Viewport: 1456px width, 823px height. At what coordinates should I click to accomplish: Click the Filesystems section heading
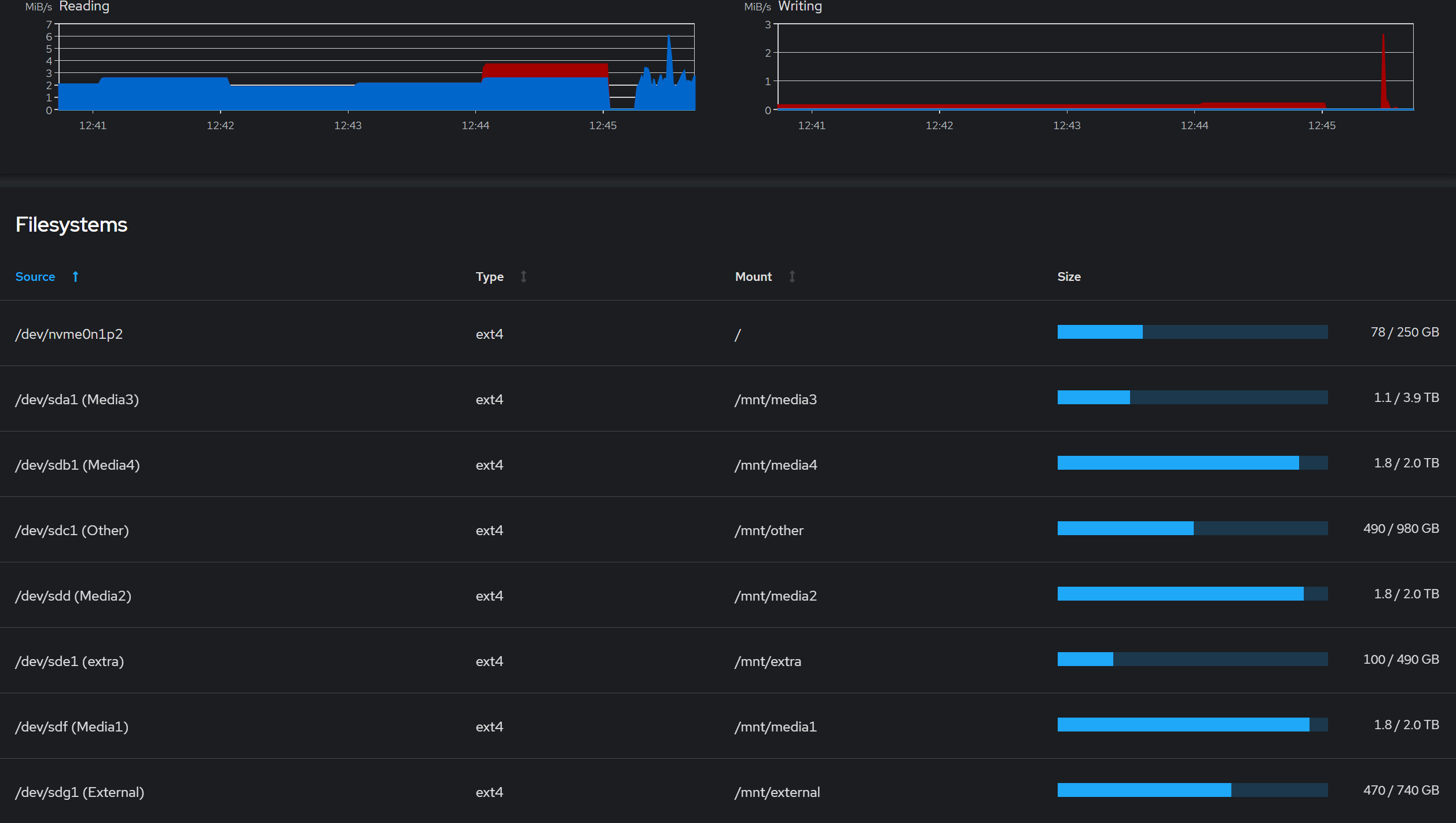click(x=71, y=225)
